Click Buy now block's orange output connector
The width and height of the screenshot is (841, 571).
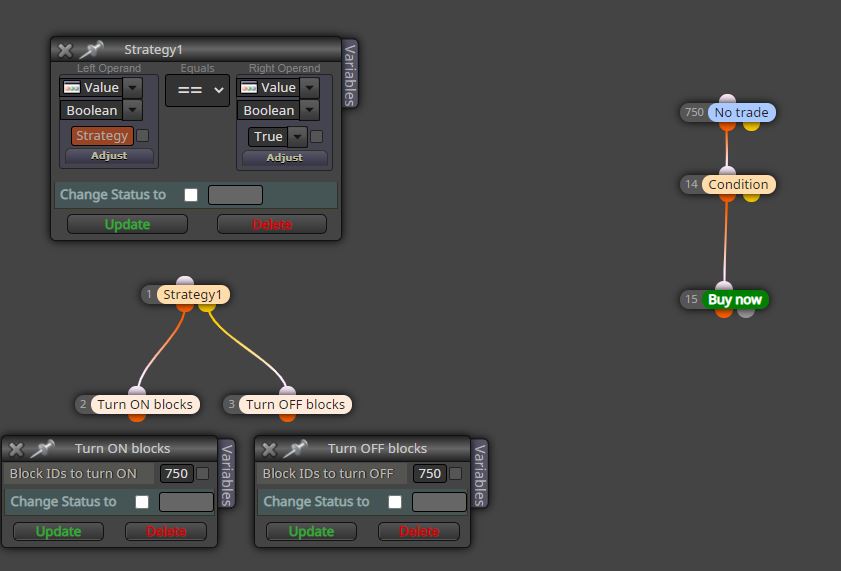724,312
